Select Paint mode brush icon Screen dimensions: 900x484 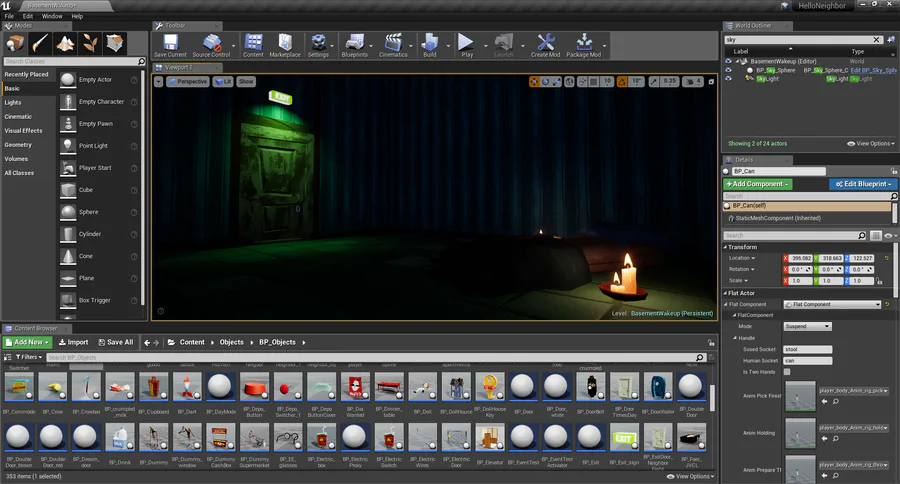pyautogui.click(x=40, y=43)
